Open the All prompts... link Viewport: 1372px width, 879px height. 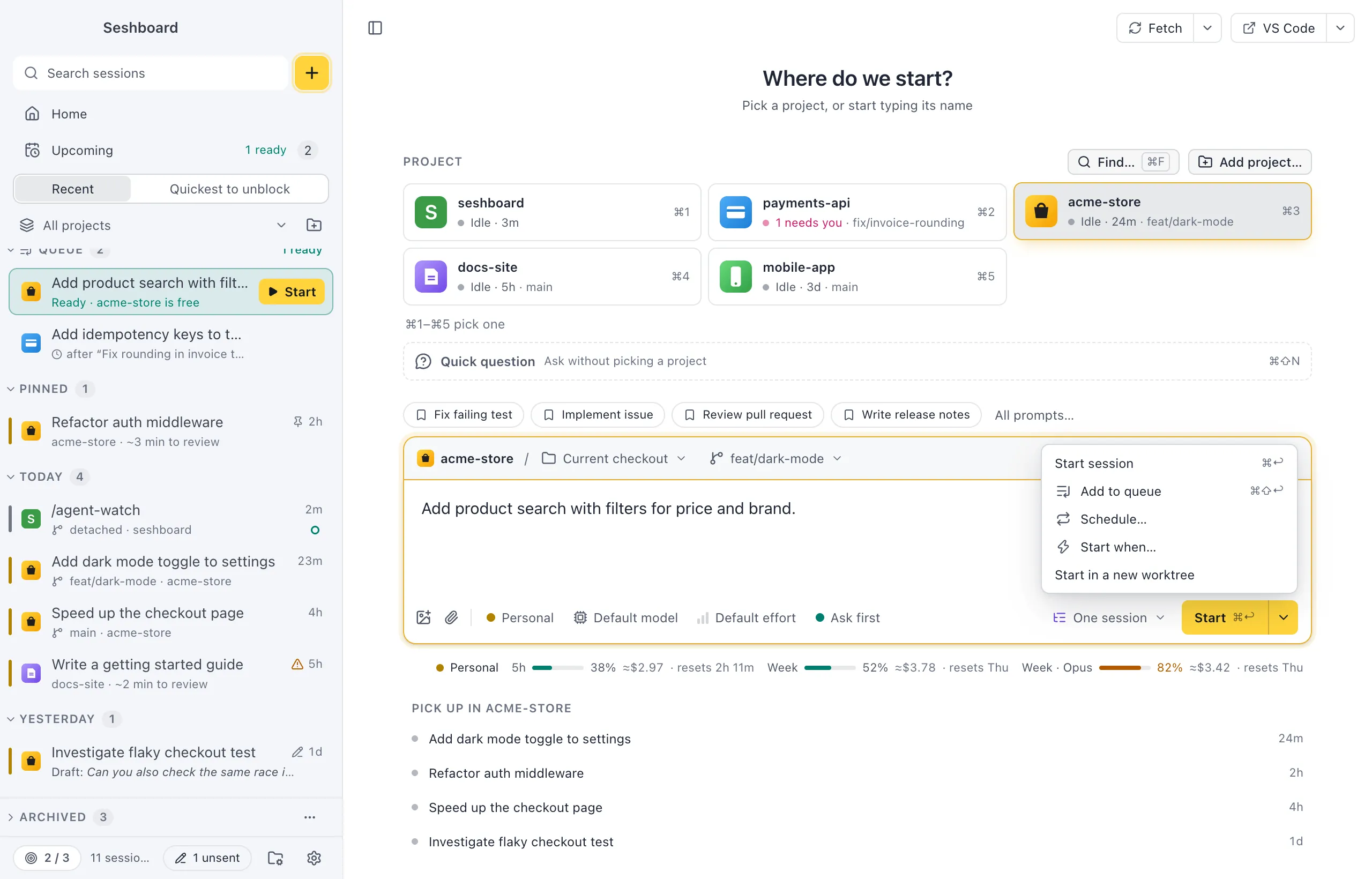1034,415
